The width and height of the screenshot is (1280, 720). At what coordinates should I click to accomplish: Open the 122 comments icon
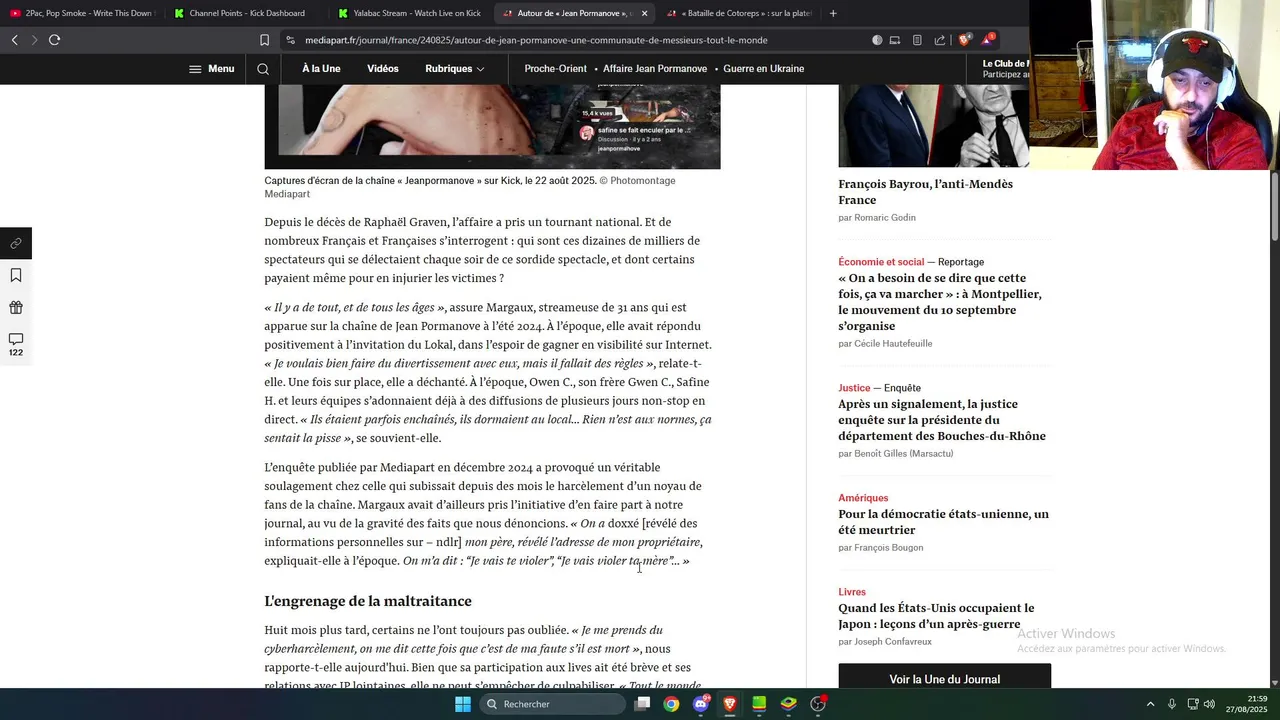(x=16, y=344)
